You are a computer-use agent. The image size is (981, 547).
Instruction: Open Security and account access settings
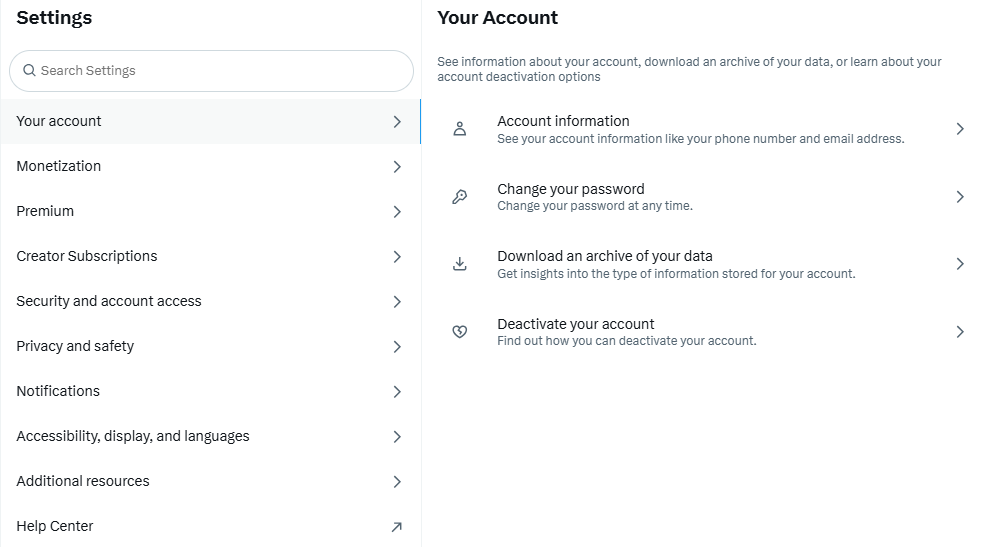click(x=109, y=301)
